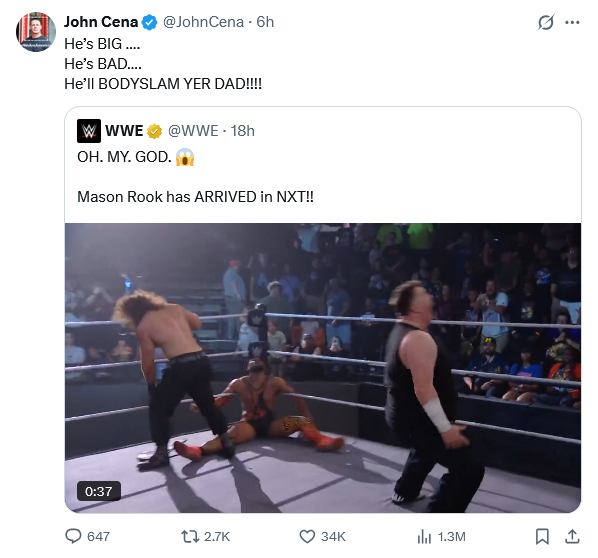The height and width of the screenshot is (558, 598).
Task: Click the WWE account name
Action: click(124, 131)
